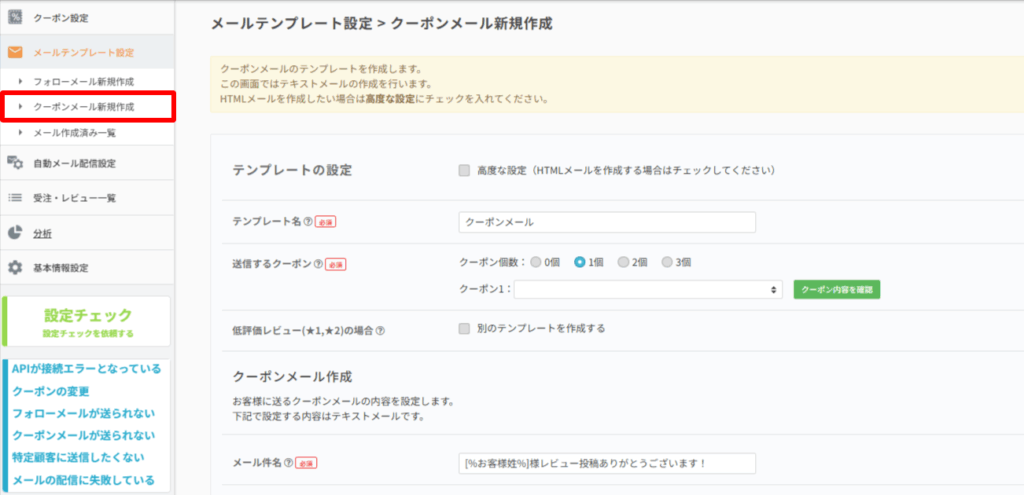Image resolution: width=1024 pixels, height=495 pixels.
Task: Open the 分析 menu item
Action: (42, 233)
